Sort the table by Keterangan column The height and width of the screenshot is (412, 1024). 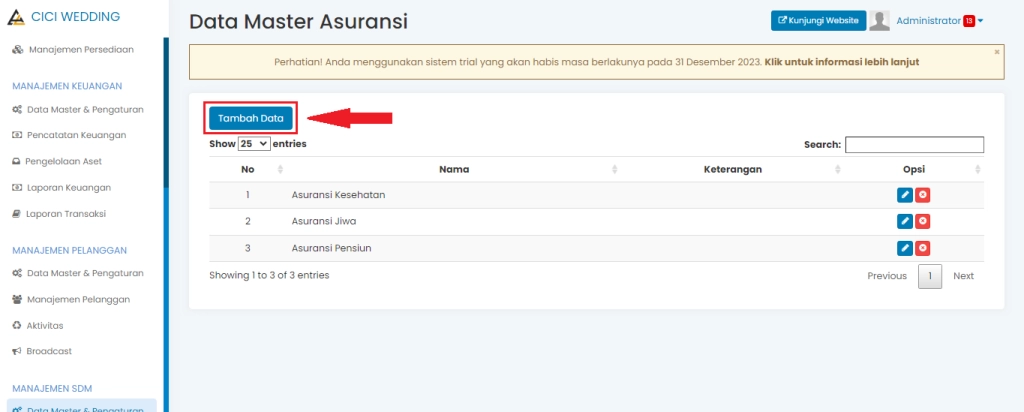[733, 169]
